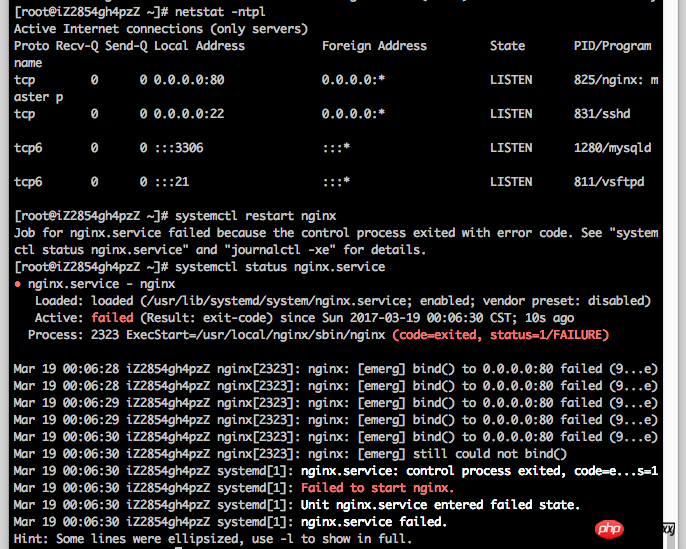Click '[emerg] still could not bind()' log line
This screenshot has width=686, height=549.
[x=290, y=454]
